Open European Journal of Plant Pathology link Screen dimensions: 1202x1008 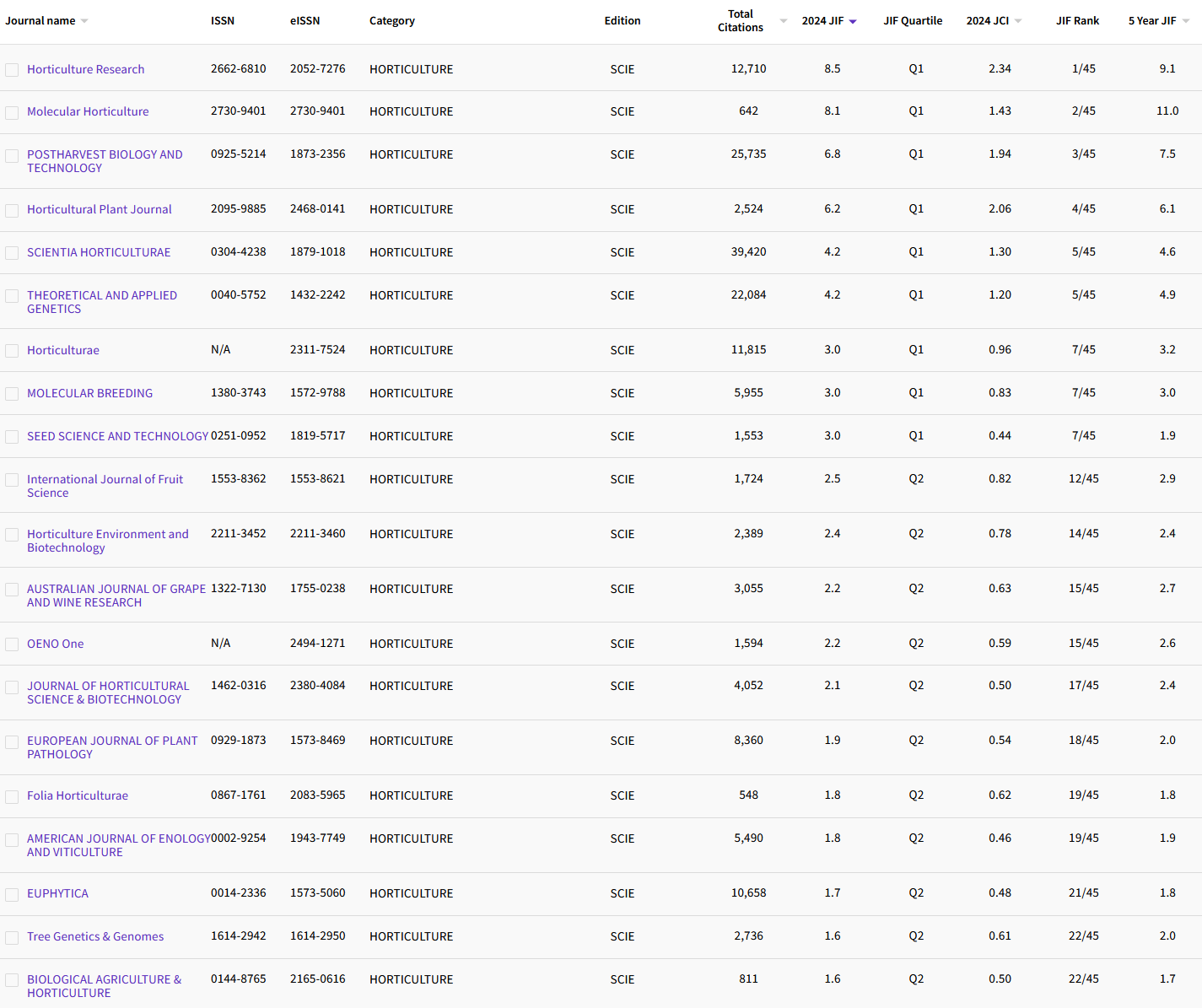[x=112, y=747]
